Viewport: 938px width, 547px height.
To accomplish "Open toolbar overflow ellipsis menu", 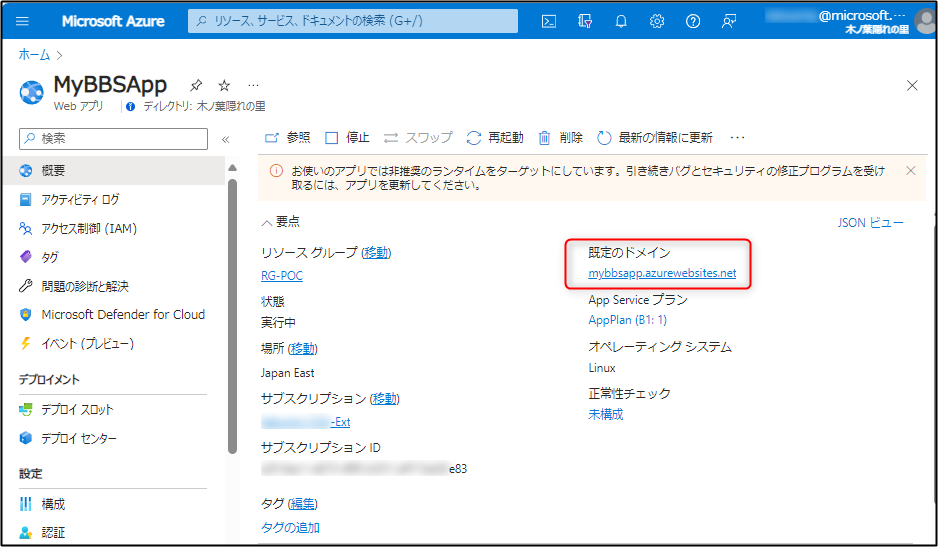I will 737,138.
